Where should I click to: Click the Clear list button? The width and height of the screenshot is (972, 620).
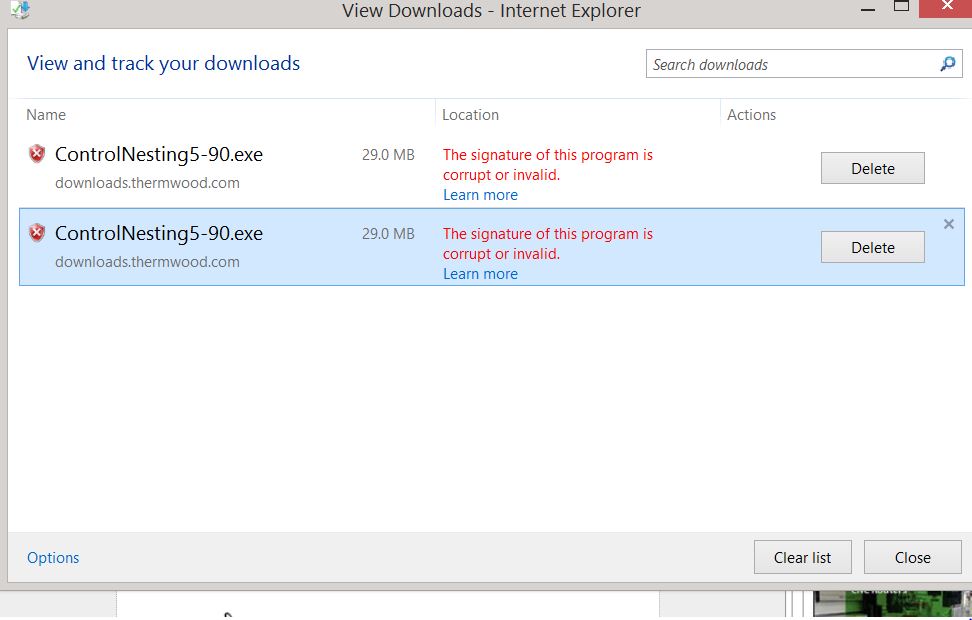pos(802,557)
